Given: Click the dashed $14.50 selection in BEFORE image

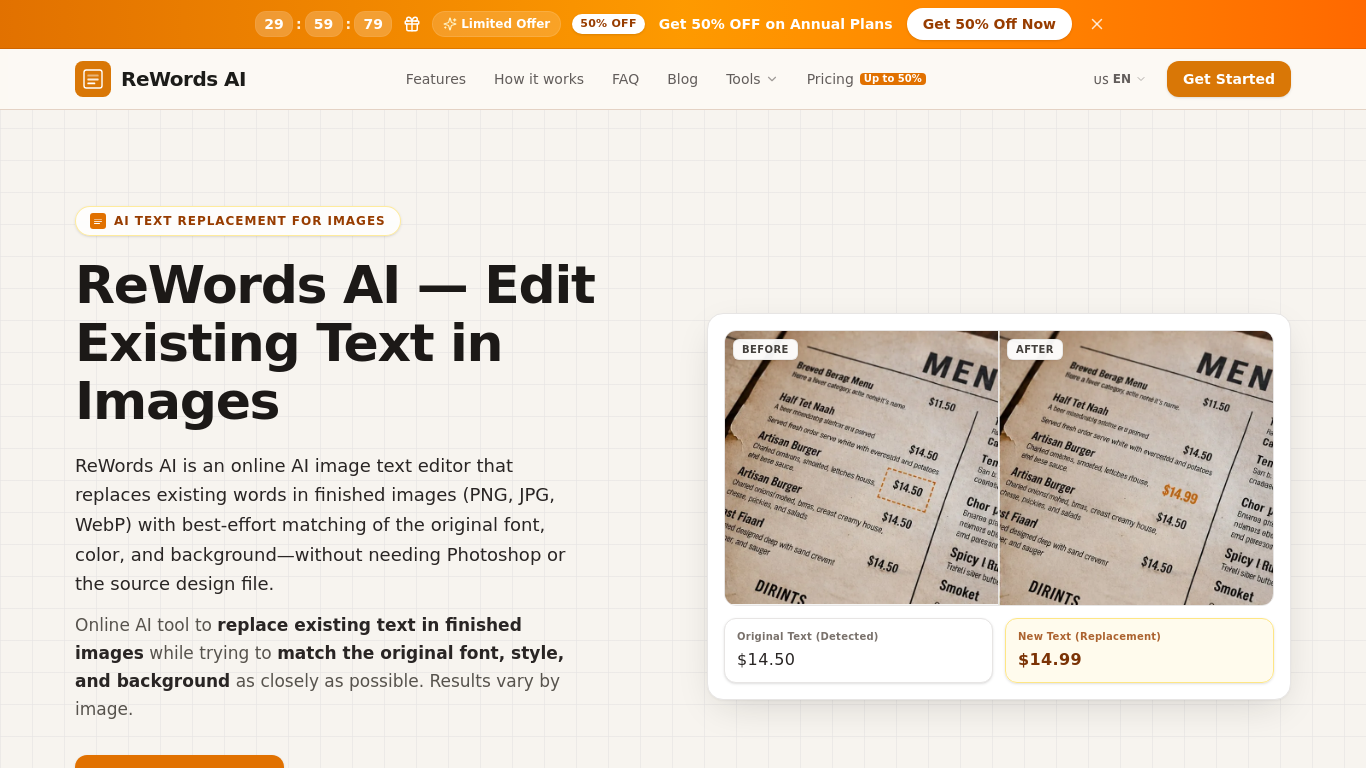Looking at the screenshot, I should [x=907, y=489].
